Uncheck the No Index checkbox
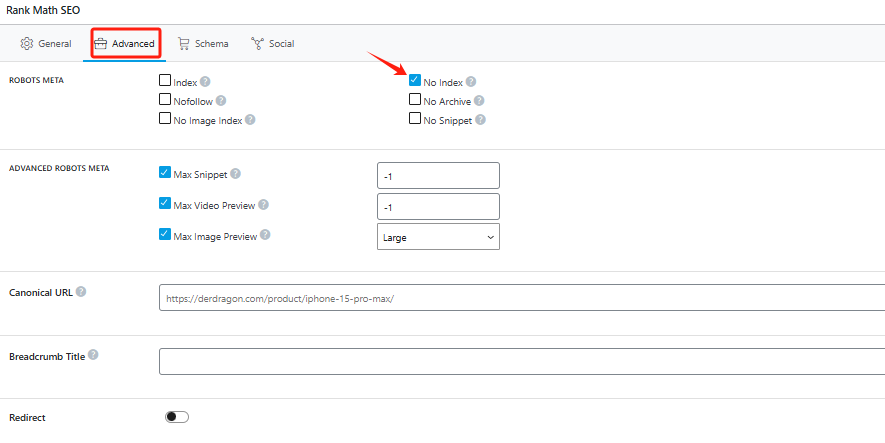 click(415, 81)
